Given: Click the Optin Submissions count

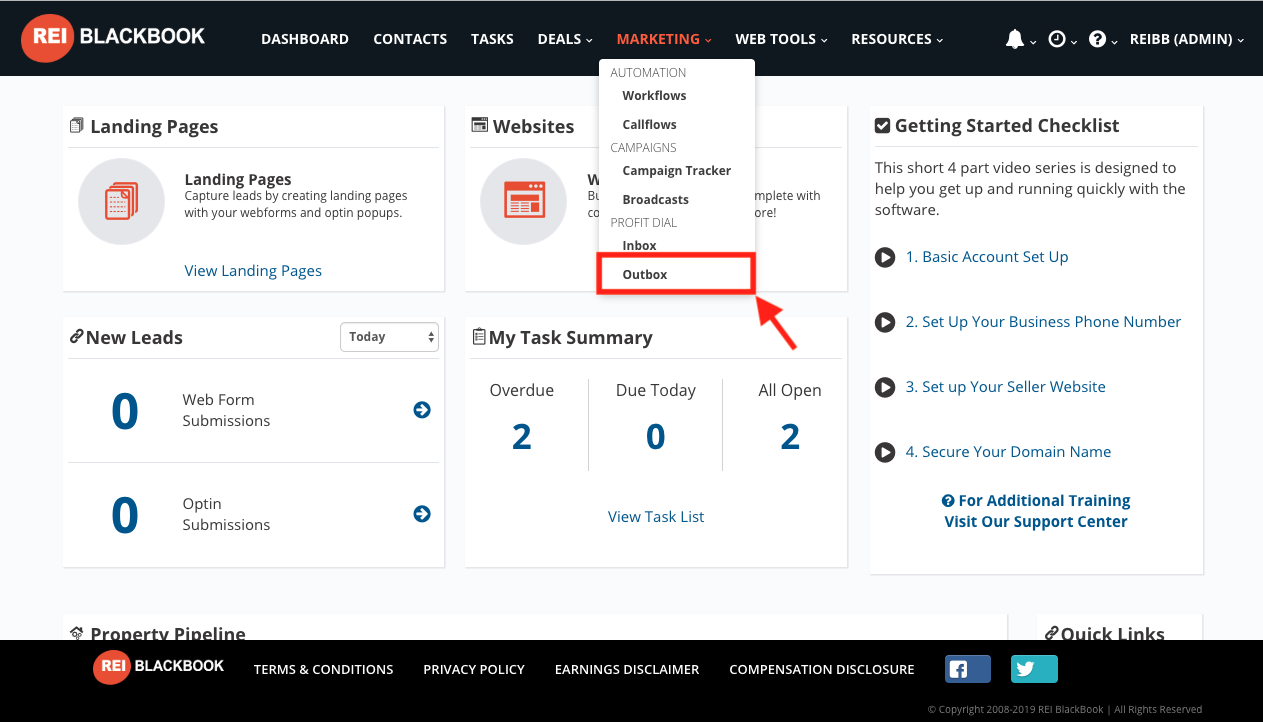Looking at the screenshot, I should [125, 515].
